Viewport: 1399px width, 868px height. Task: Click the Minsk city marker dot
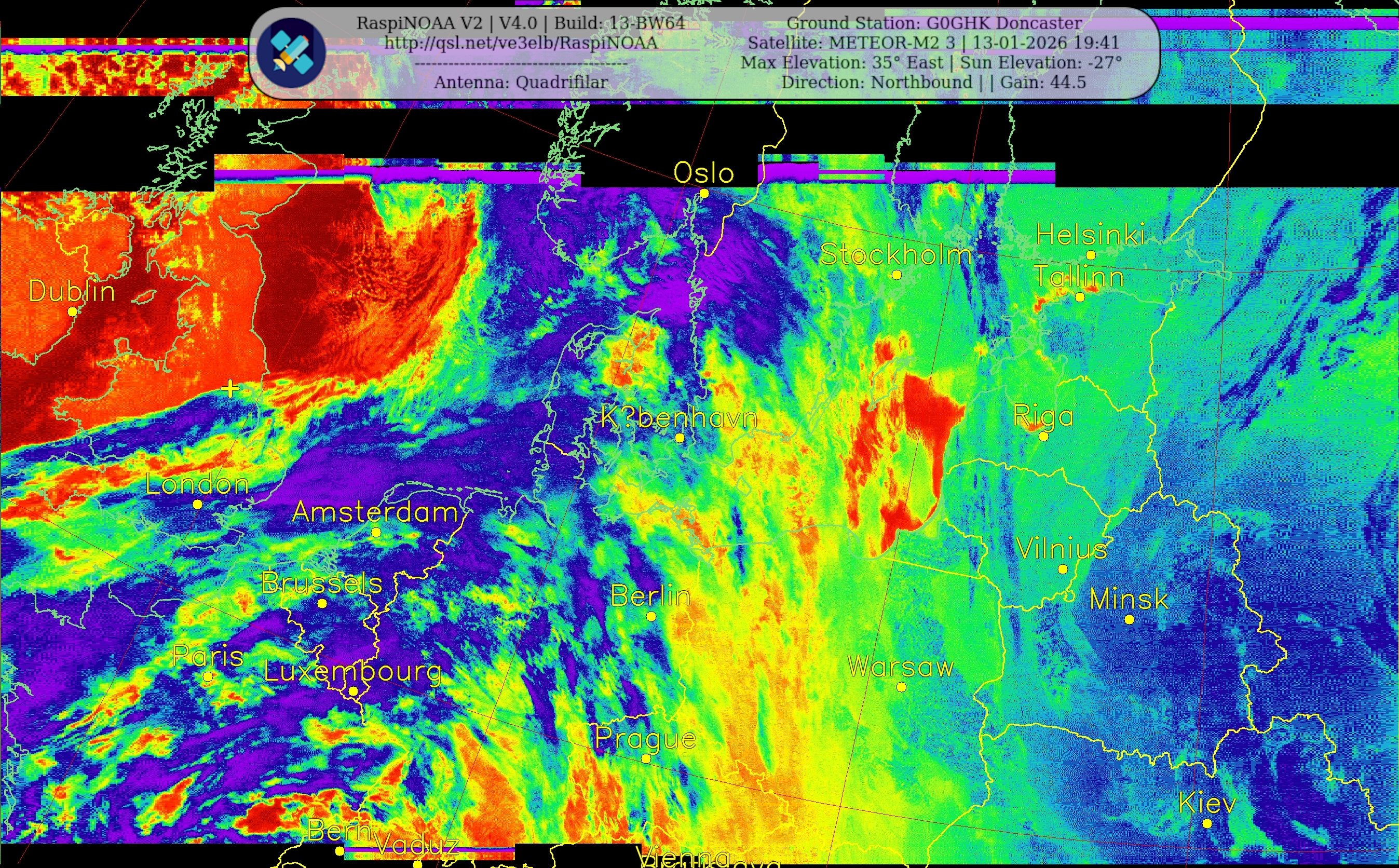coord(1129,619)
